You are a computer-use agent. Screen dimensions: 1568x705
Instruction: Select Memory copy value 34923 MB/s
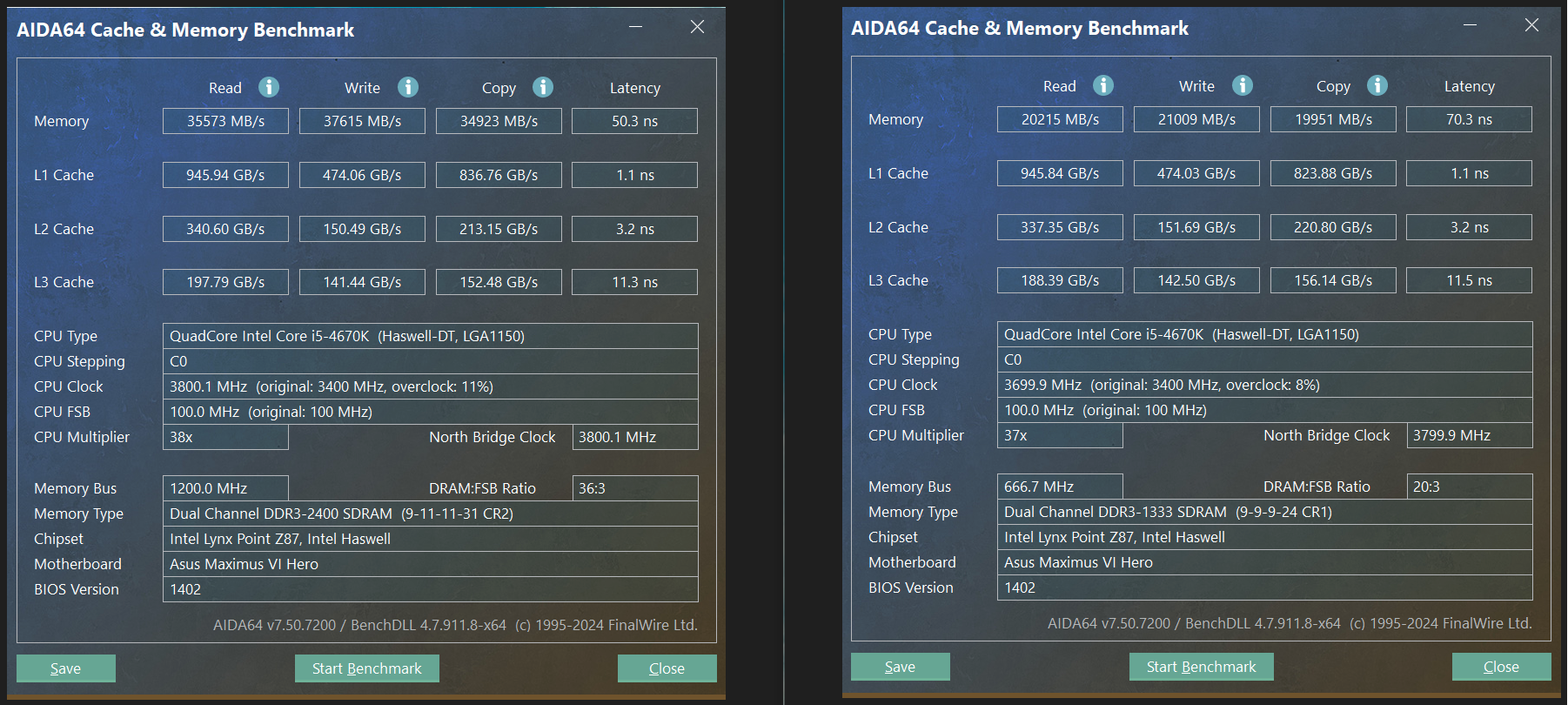click(x=499, y=121)
